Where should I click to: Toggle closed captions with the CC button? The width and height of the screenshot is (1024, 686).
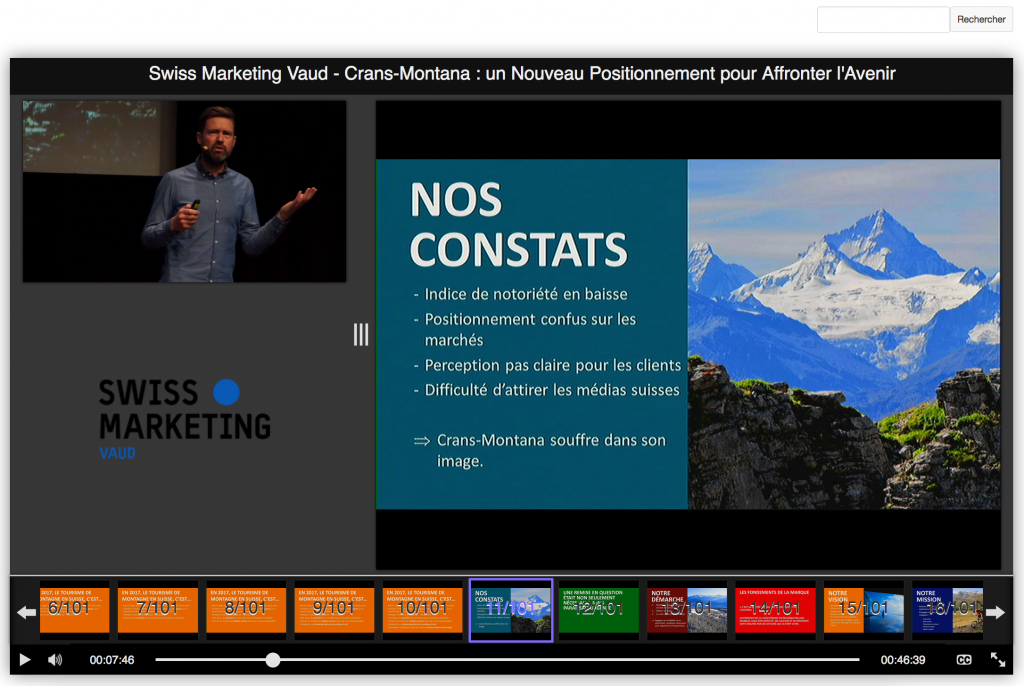pyautogui.click(x=964, y=660)
